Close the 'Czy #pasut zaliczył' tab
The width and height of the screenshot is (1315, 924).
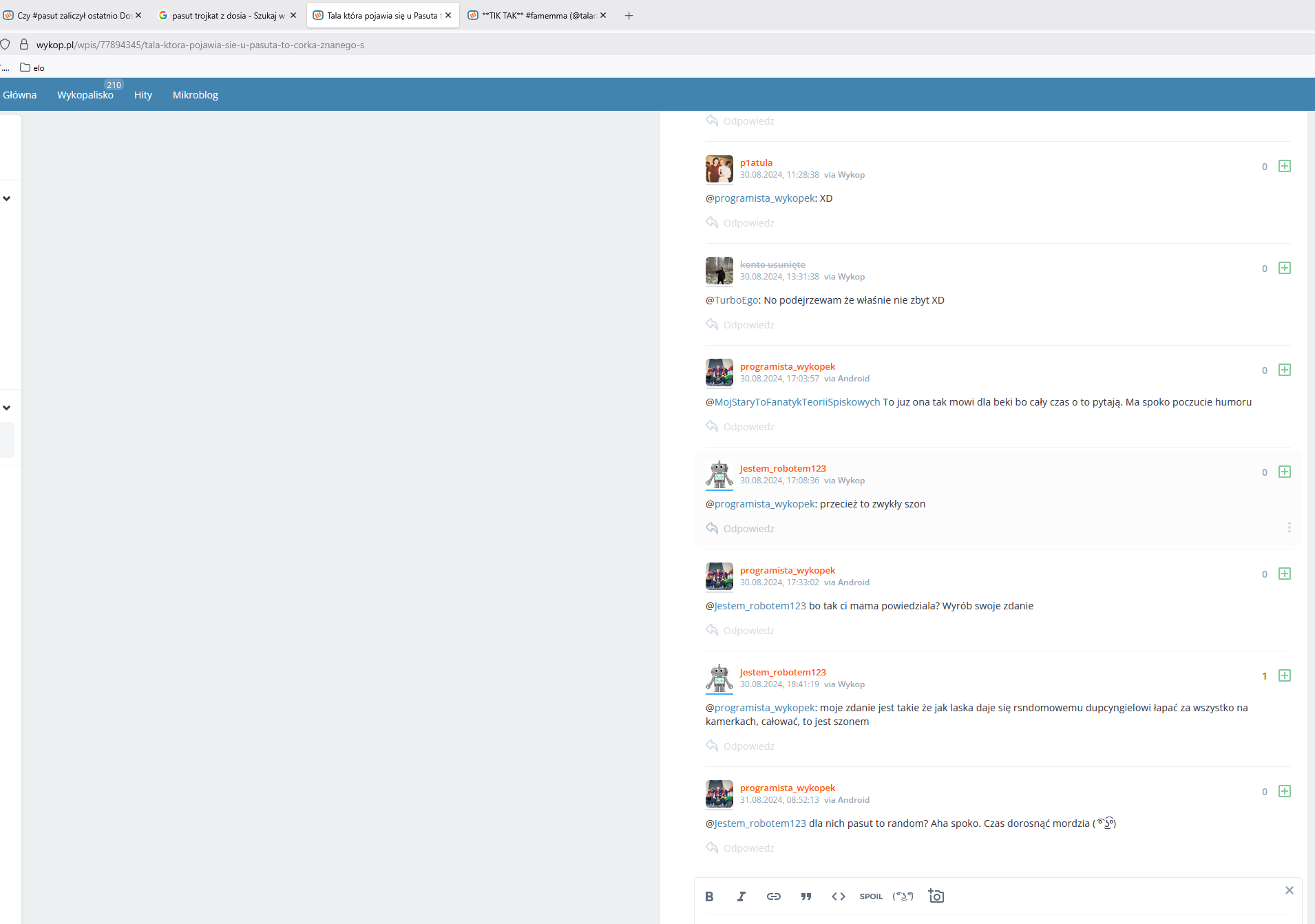pos(138,15)
